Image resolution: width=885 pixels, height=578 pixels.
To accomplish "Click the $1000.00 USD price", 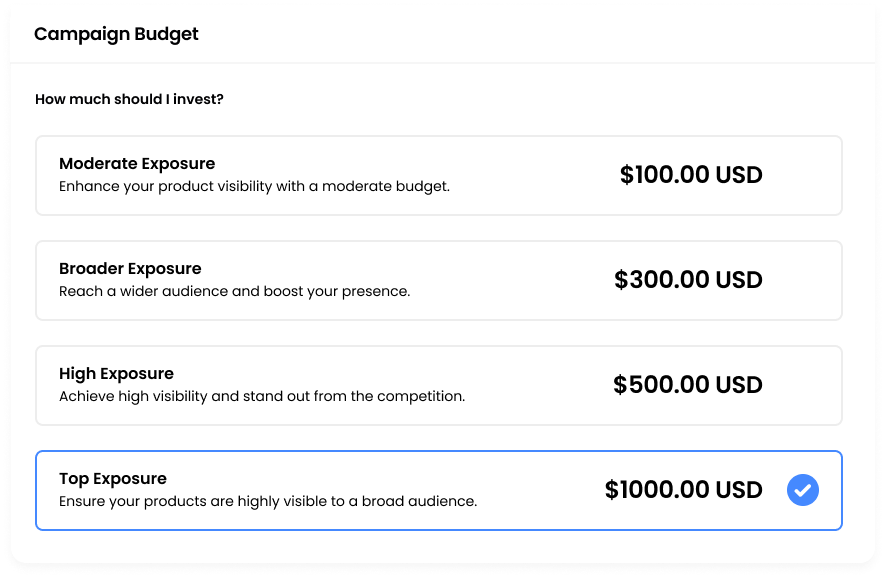I will (x=684, y=490).
